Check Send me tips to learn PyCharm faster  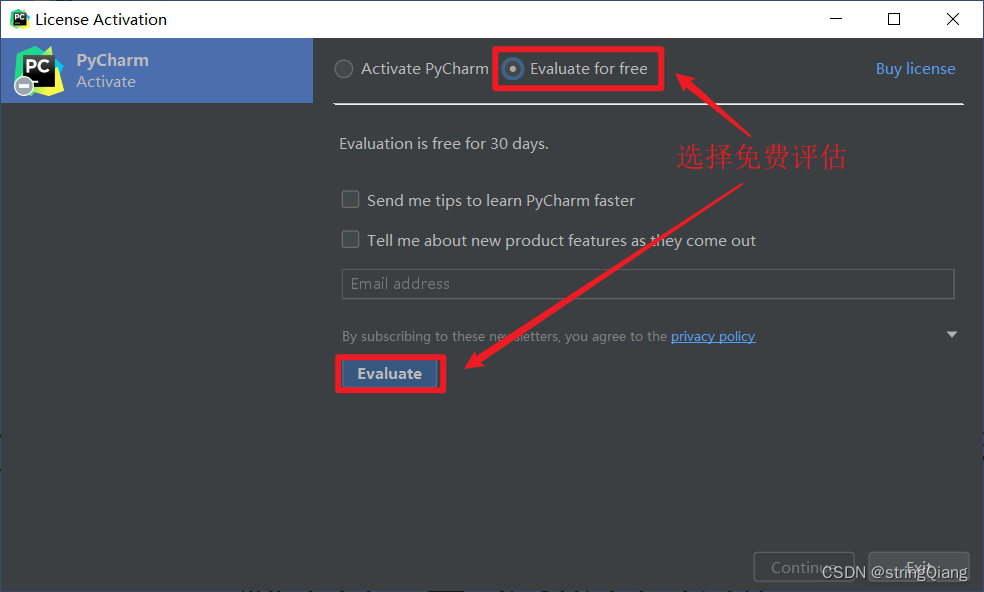[350, 200]
